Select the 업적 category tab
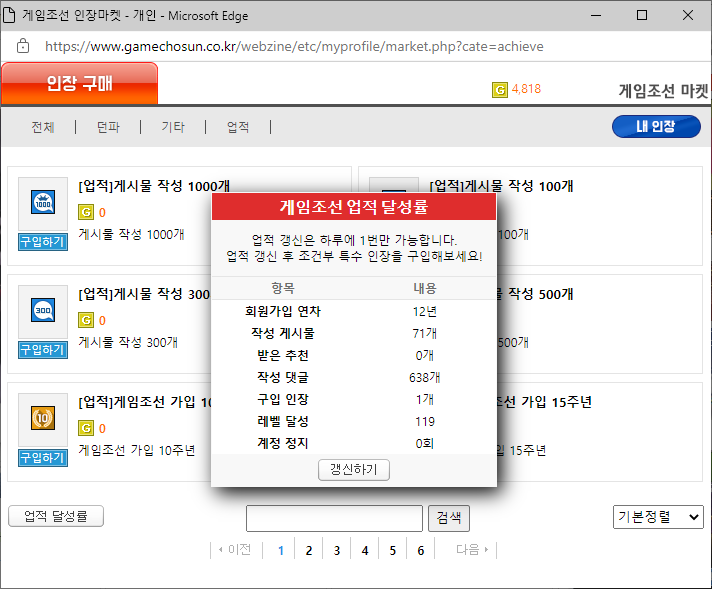 point(238,127)
